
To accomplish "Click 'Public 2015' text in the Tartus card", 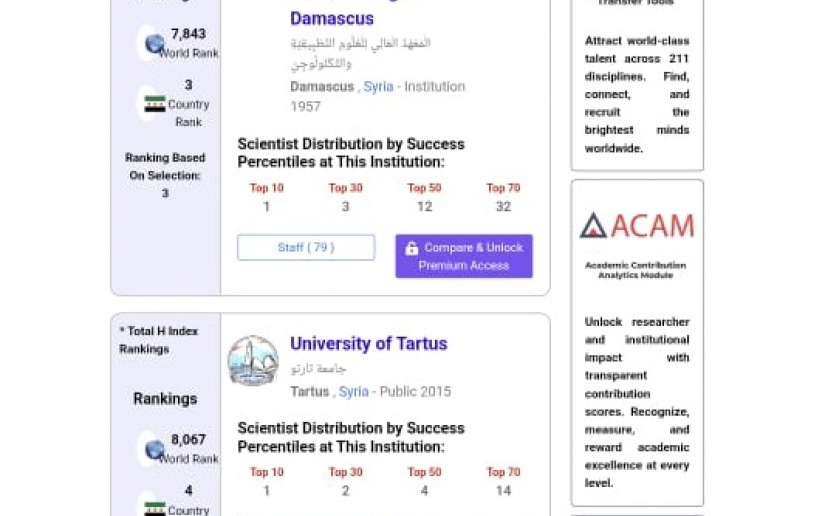I will coord(415,391).
